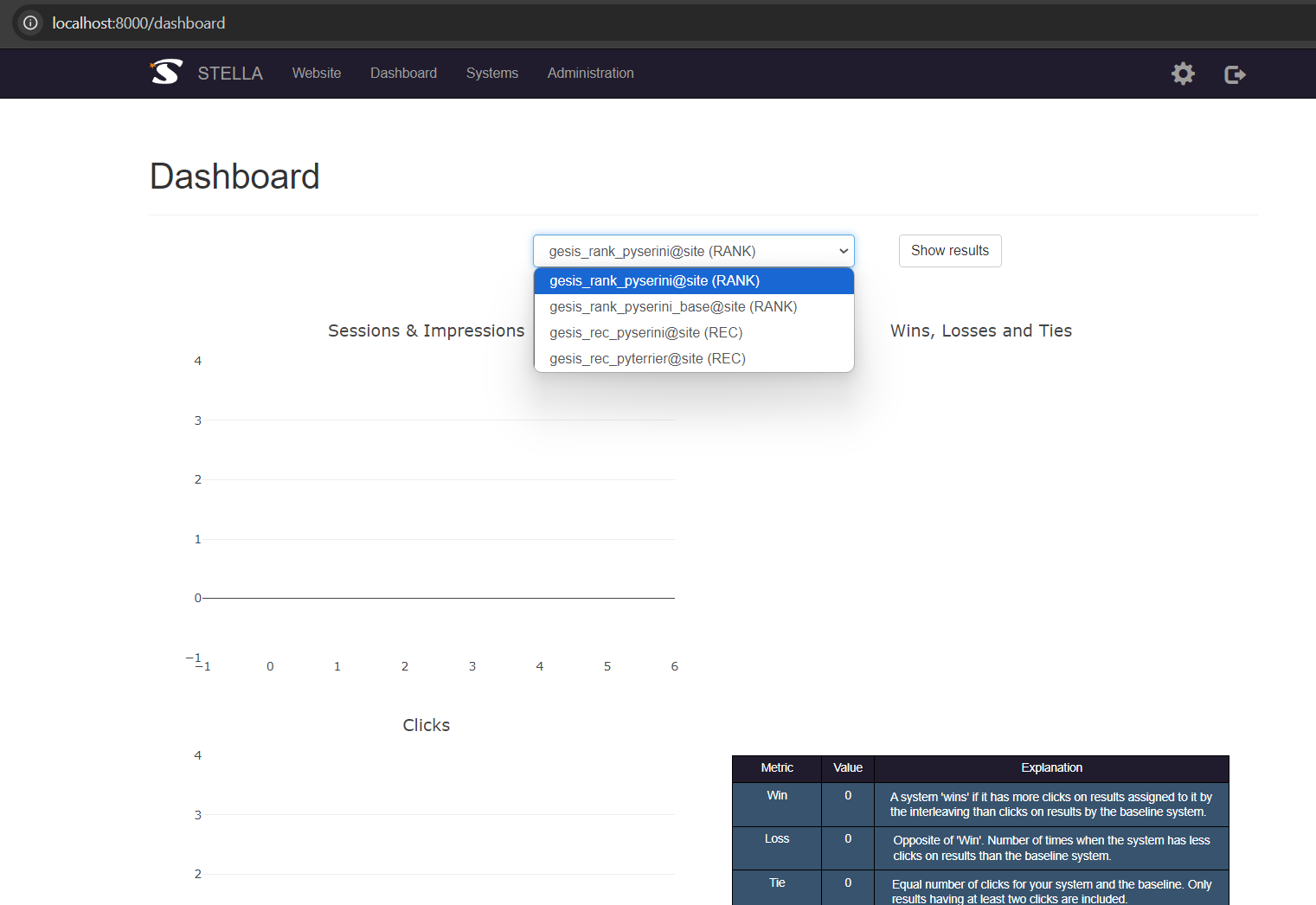Click the Win row metric cell
1316x905 pixels.
click(x=776, y=796)
